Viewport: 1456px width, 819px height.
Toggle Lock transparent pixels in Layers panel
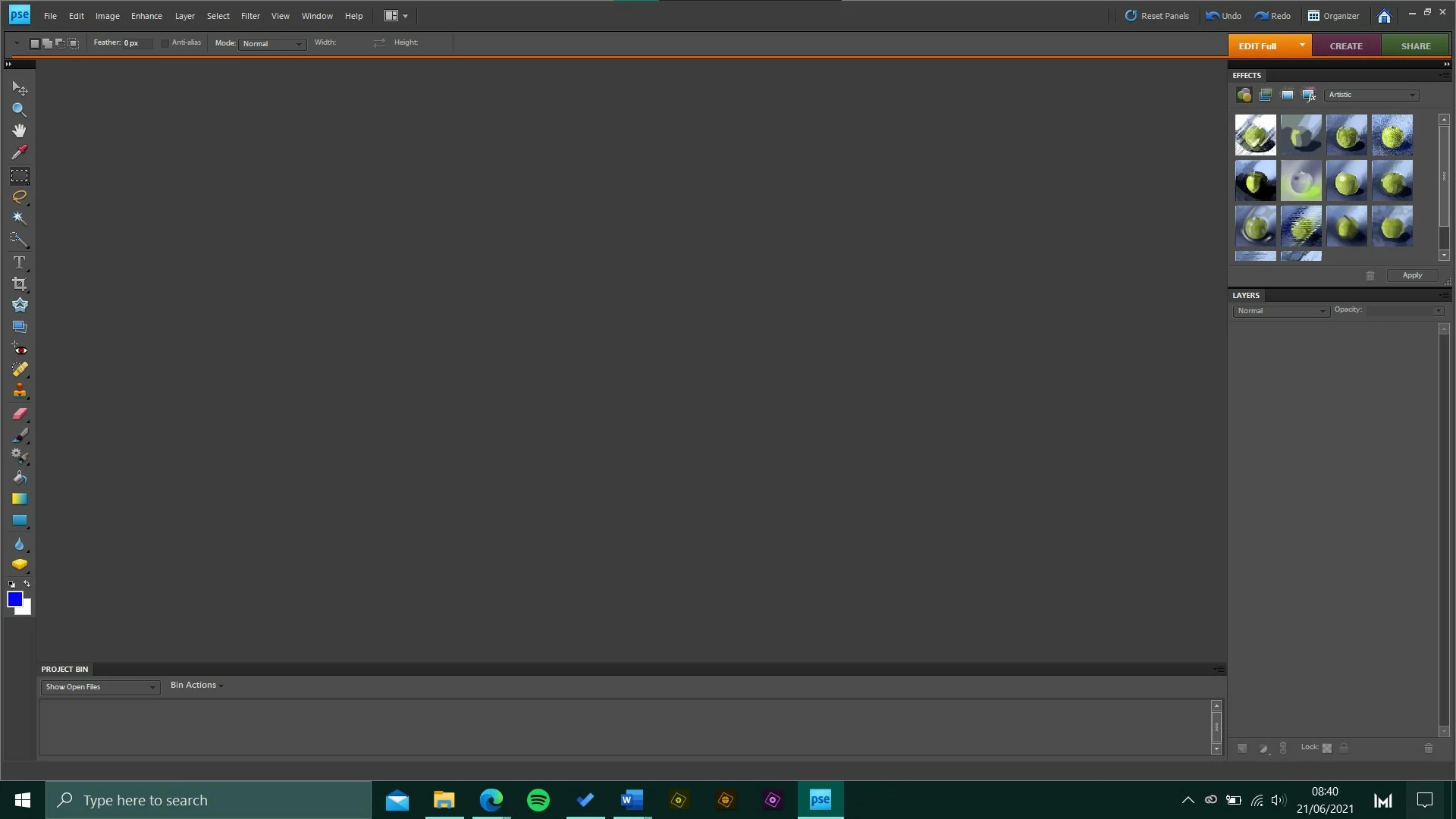point(1327,748)
